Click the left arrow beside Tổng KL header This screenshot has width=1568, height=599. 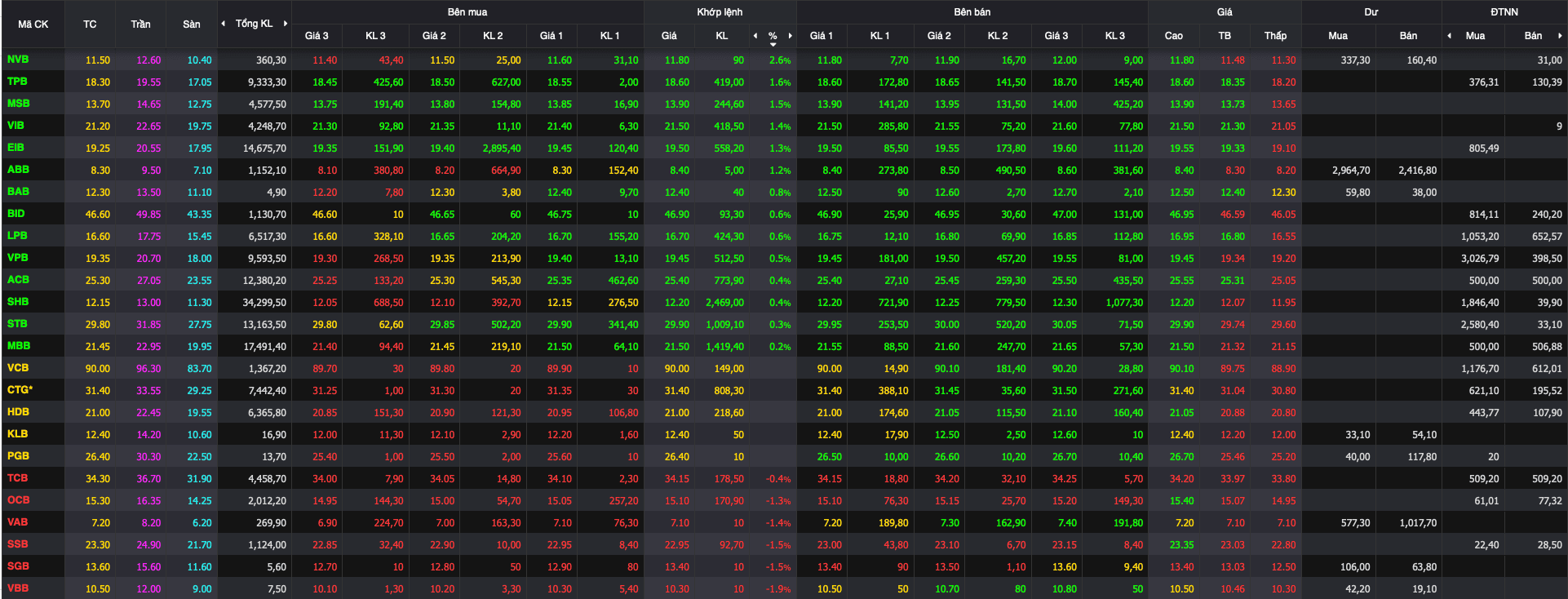point(224,24)
